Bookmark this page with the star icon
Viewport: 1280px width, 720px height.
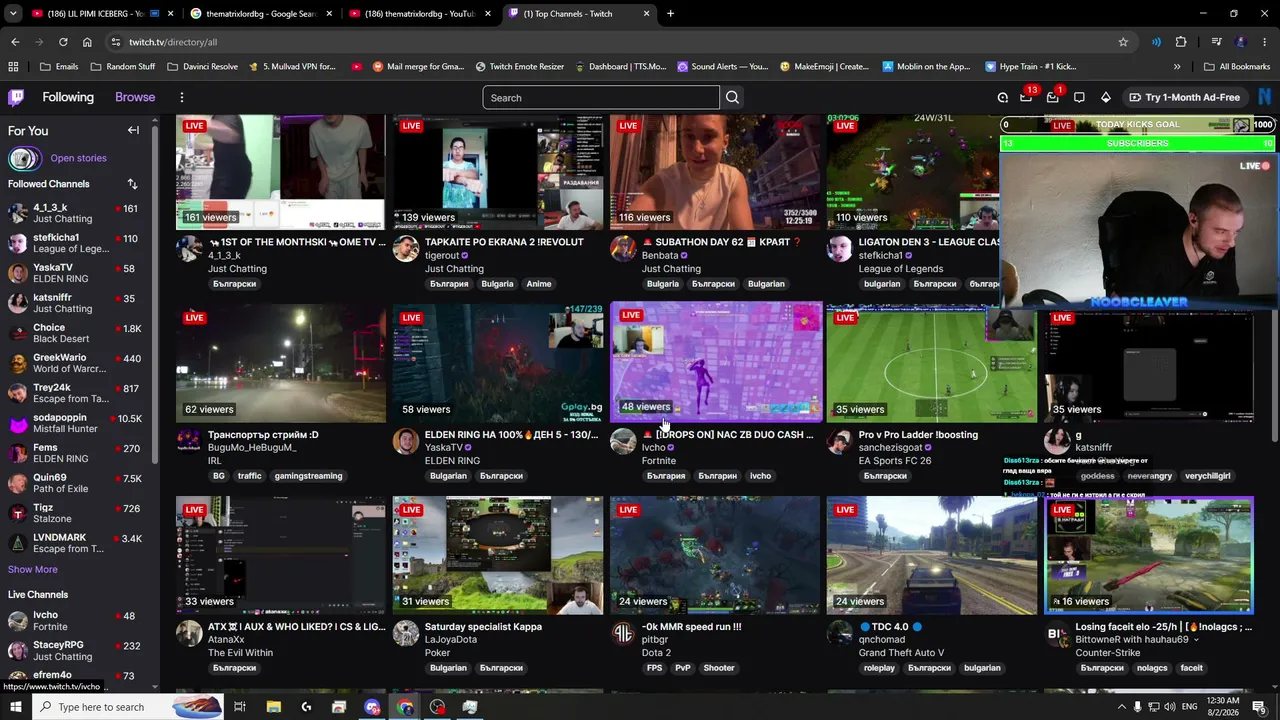[x=1123, y=42]
